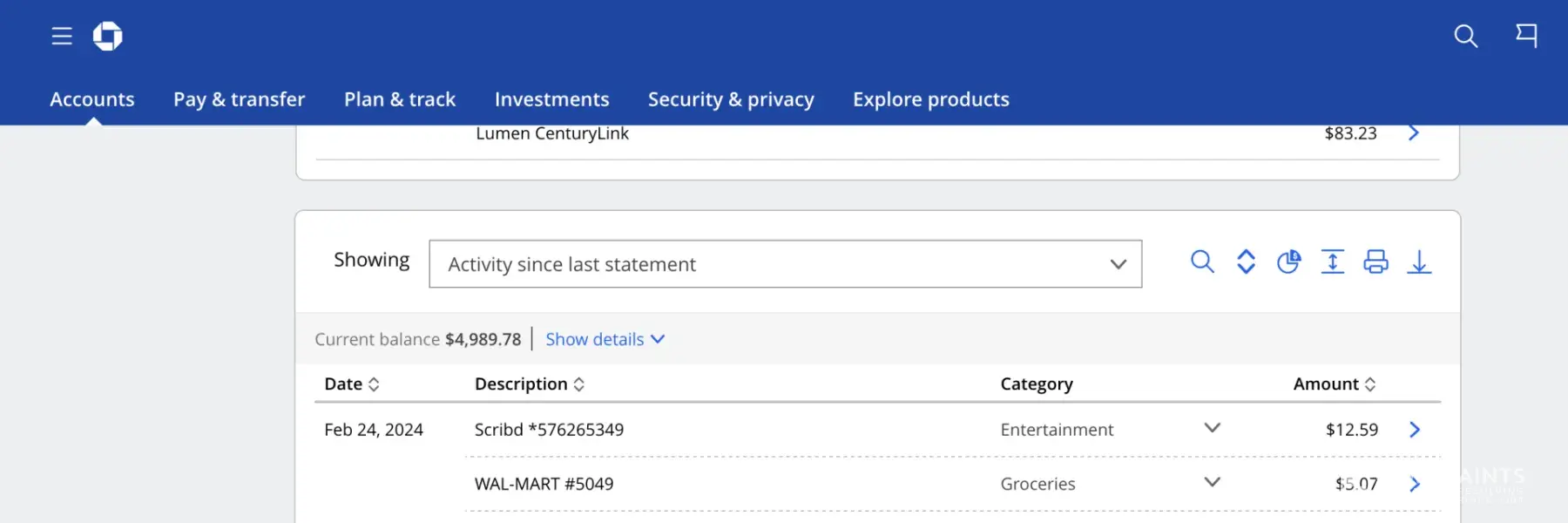Change the Groceries category for WAL-MART
The image size is (1568, 523).
click(1212, 482)
